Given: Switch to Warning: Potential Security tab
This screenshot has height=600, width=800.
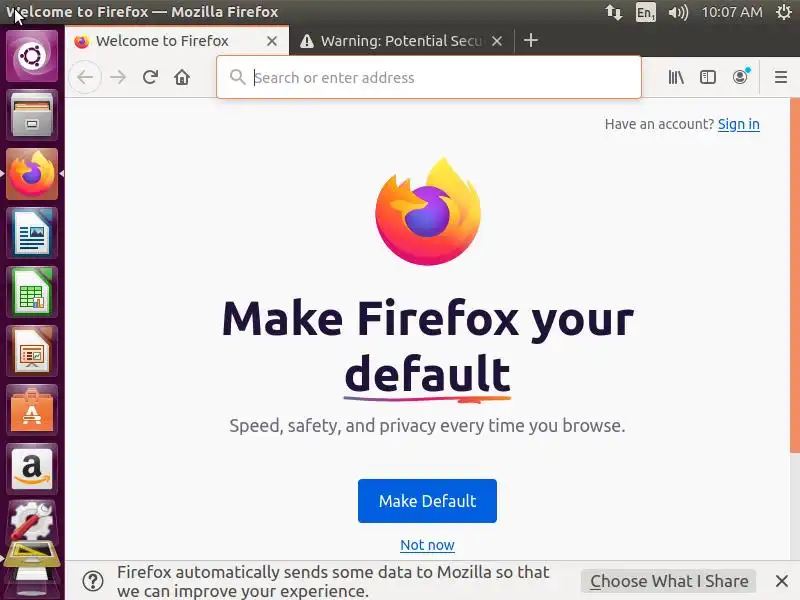Looking at the screenshot, I should [x=402, y=41].
